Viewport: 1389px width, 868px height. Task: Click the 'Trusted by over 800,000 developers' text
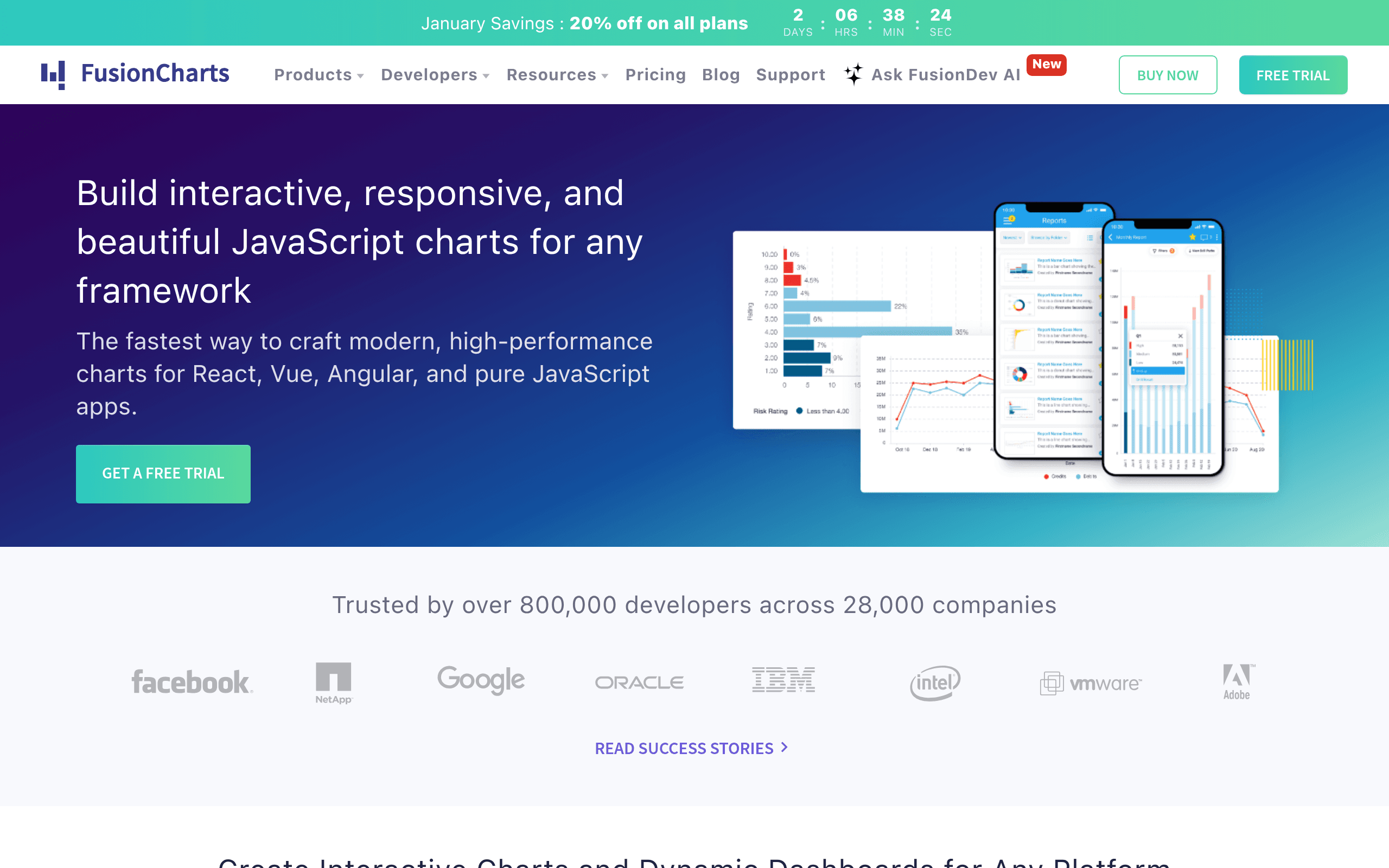tap(694, 604)
